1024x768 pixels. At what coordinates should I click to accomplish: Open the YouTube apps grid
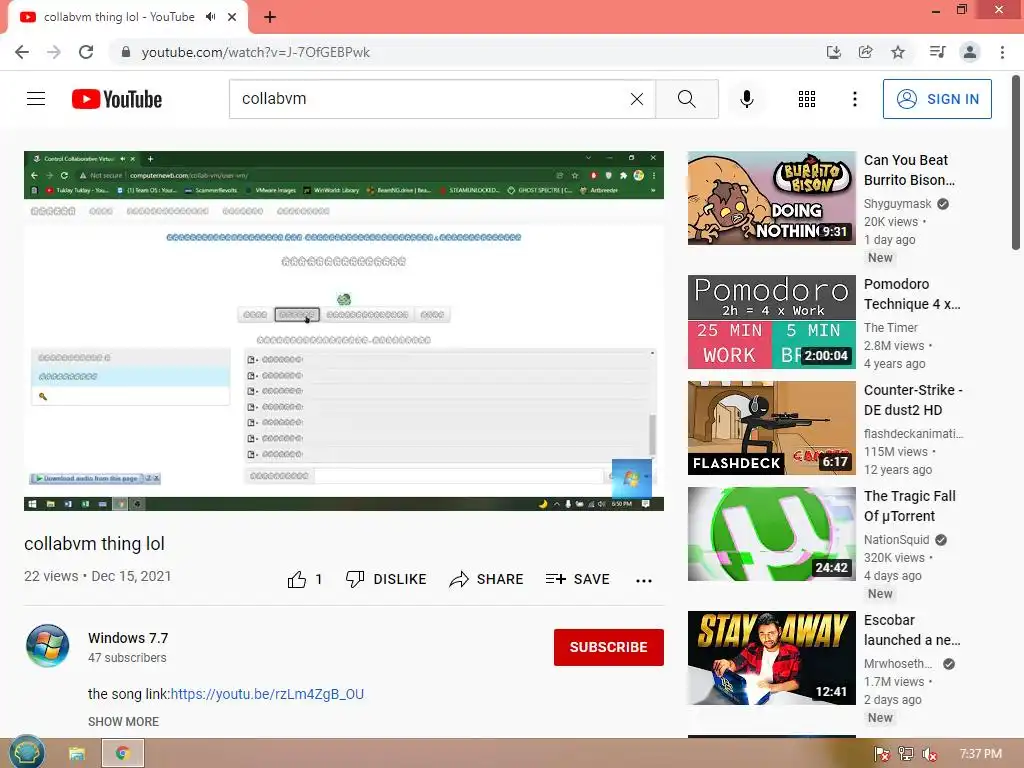point(807,99)
